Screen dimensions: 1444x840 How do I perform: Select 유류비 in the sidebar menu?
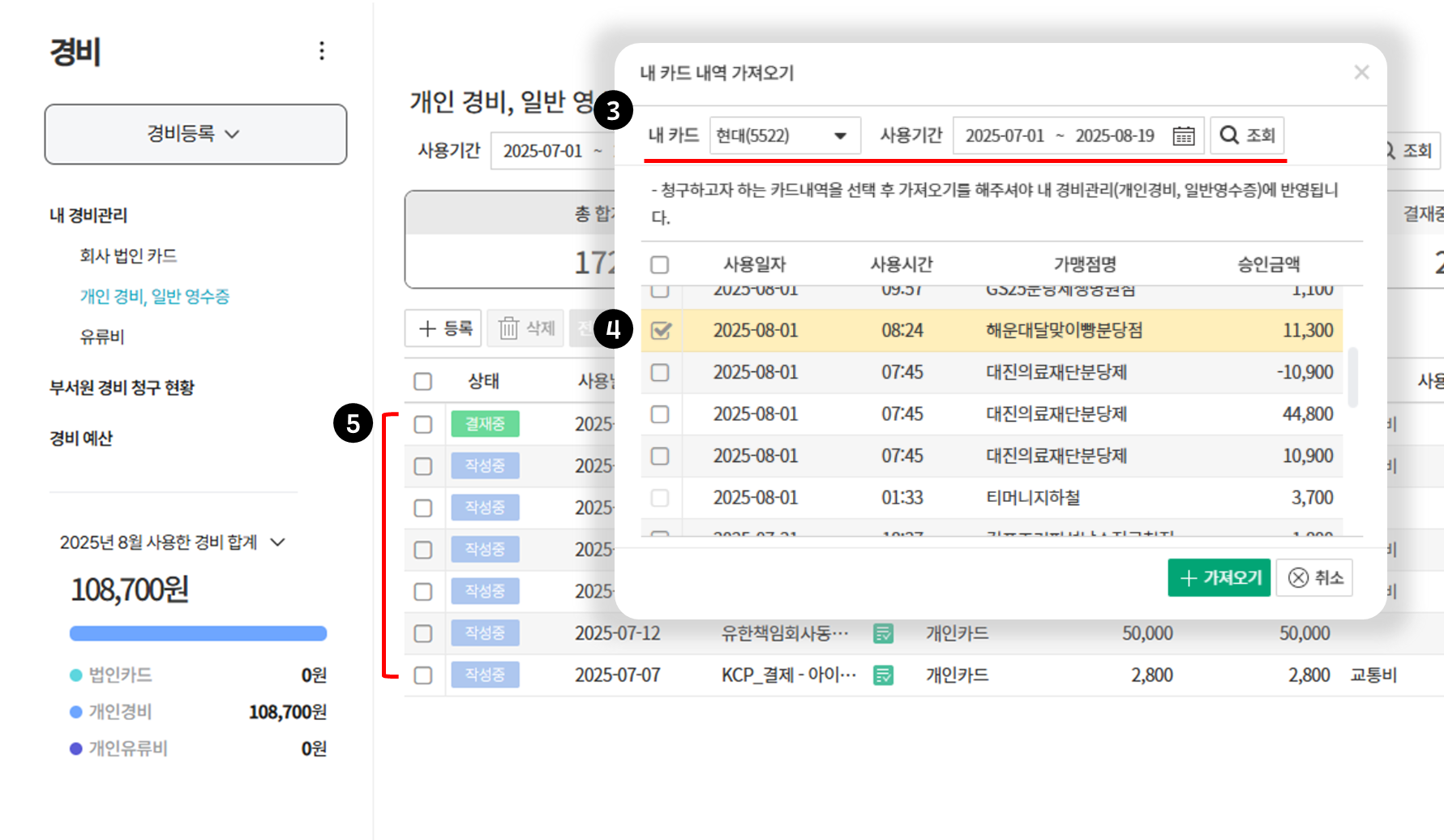[x=102, y=337]
